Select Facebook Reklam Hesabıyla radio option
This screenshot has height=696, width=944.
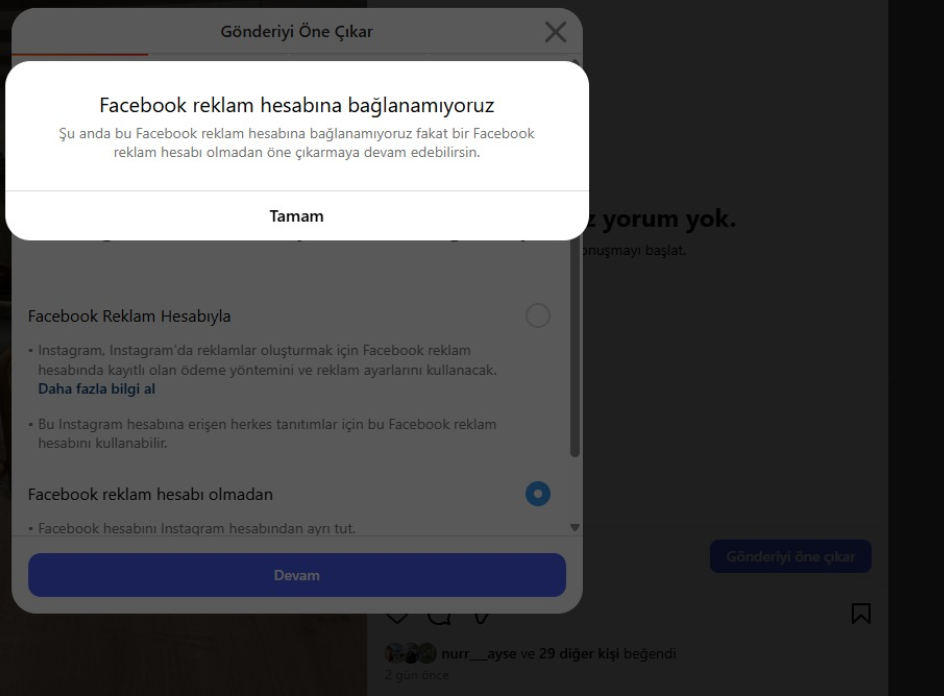[x=538, y=315]
